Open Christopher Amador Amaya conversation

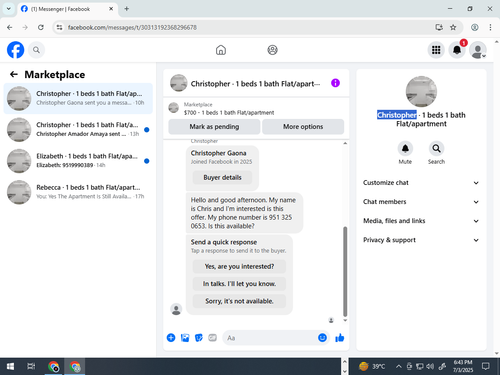click(78, 130)
